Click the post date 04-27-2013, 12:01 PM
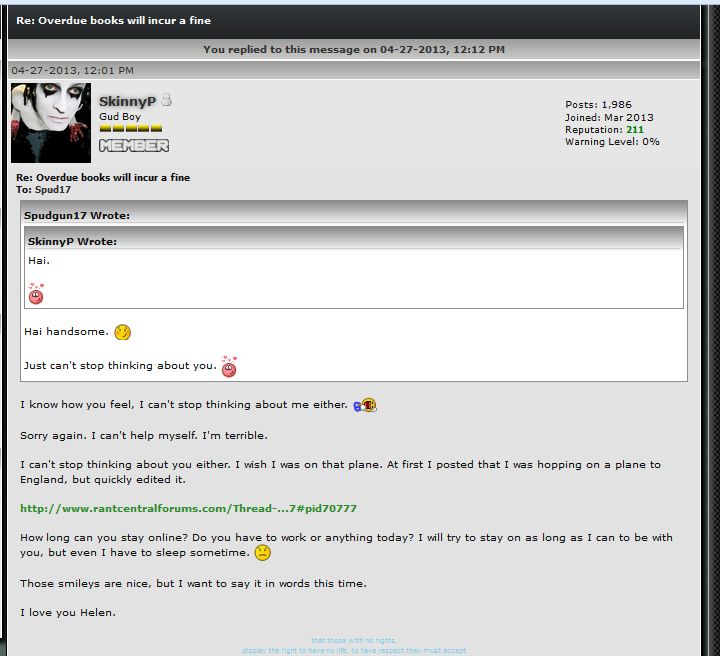This screenshot has width=720, height=656. tap(73, 70)
